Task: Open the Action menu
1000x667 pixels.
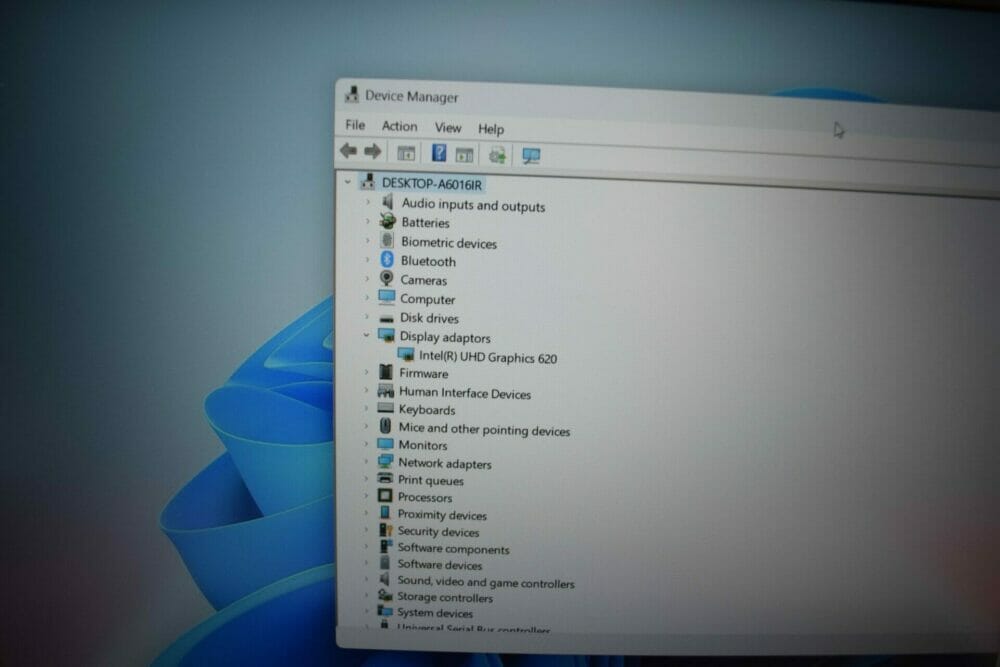Action: (x=399, y=126)
